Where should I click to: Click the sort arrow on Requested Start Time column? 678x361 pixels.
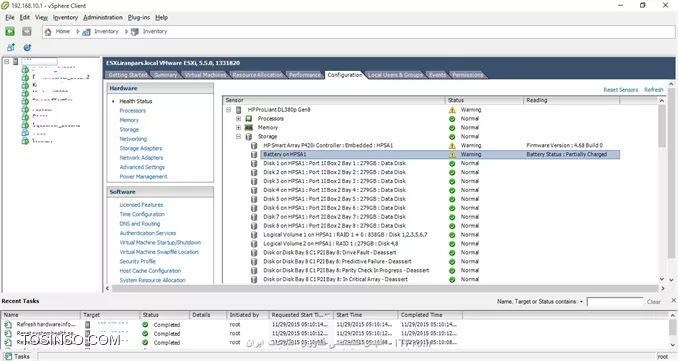click(326, 315)
